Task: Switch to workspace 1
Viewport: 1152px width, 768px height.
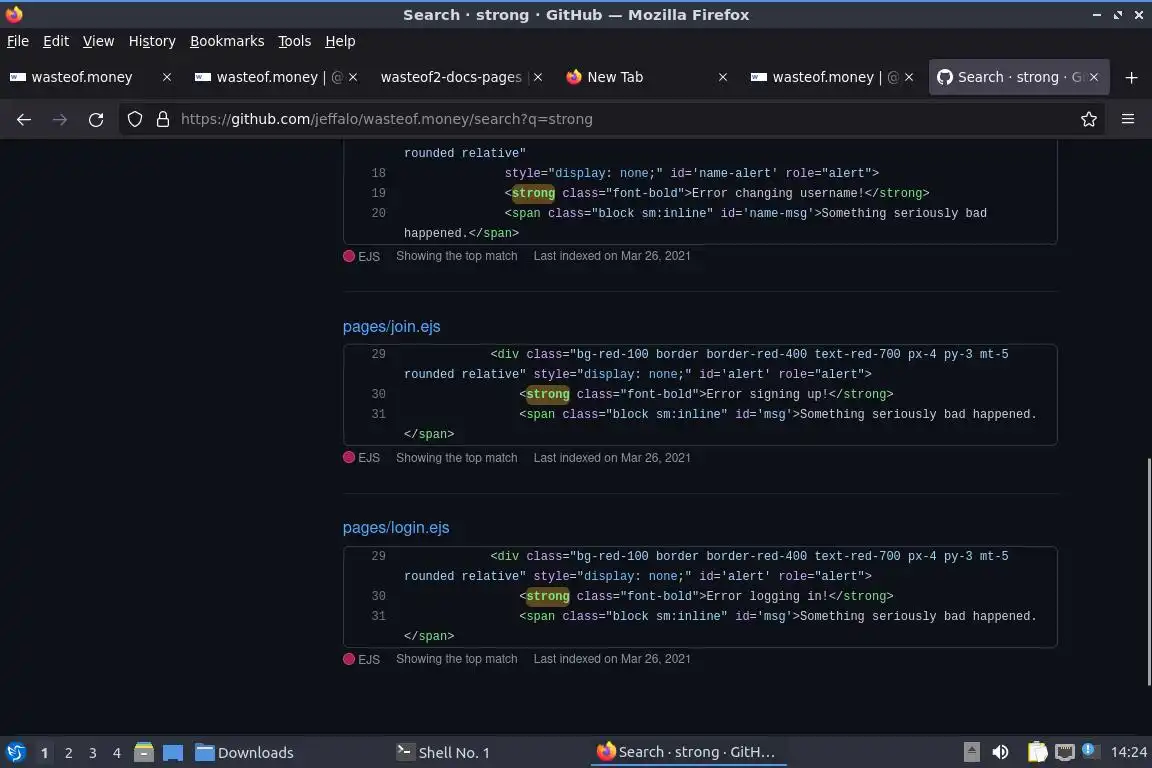Action: [44, 753]
